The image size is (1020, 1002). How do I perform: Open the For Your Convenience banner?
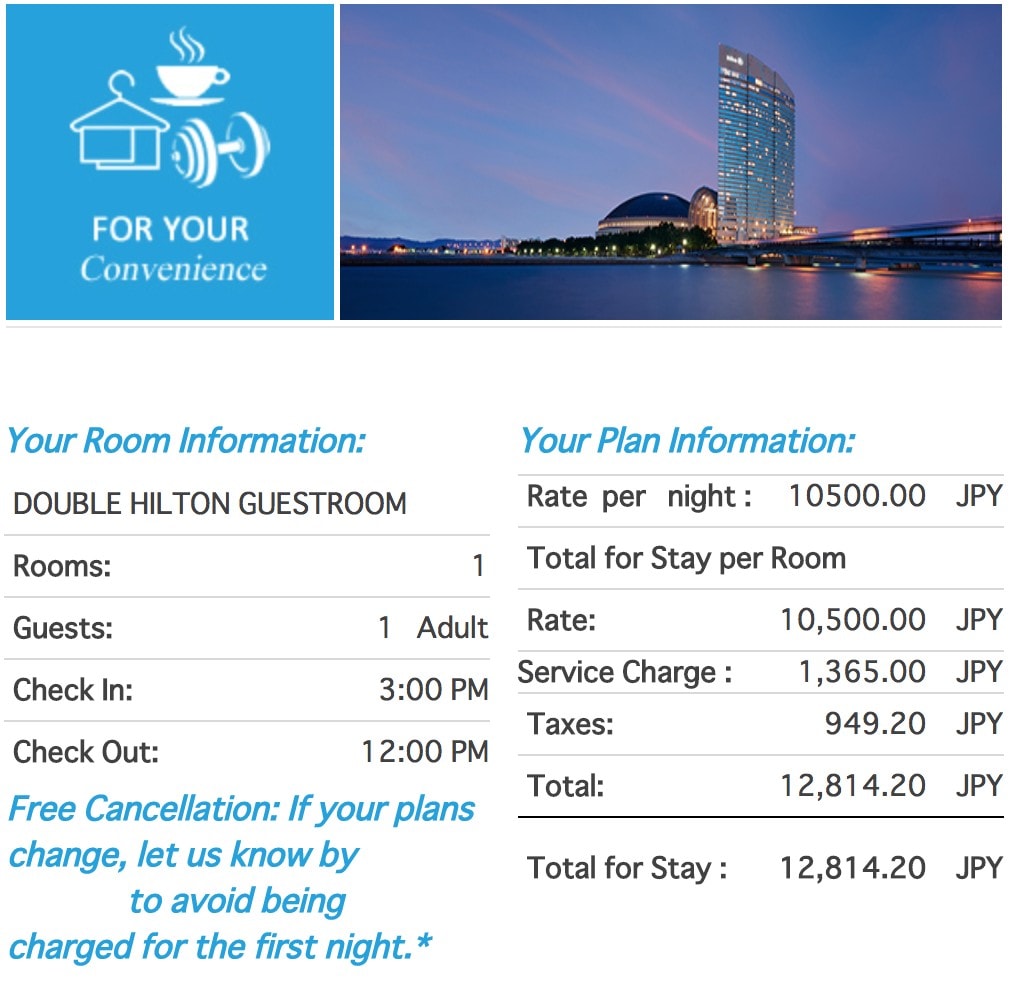(170, 162)
